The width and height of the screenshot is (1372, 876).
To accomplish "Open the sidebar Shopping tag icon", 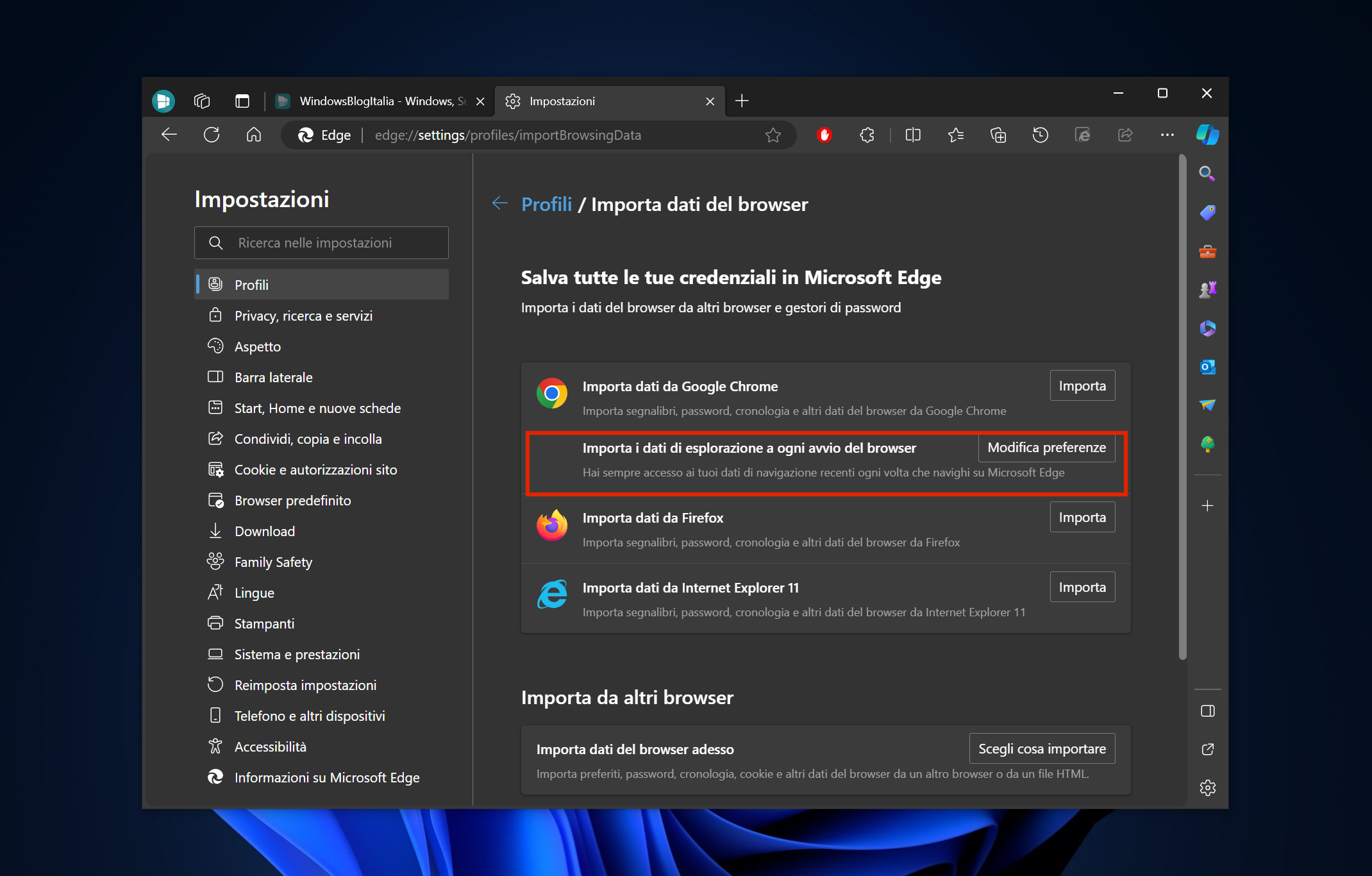I will tap(1208, 212).
